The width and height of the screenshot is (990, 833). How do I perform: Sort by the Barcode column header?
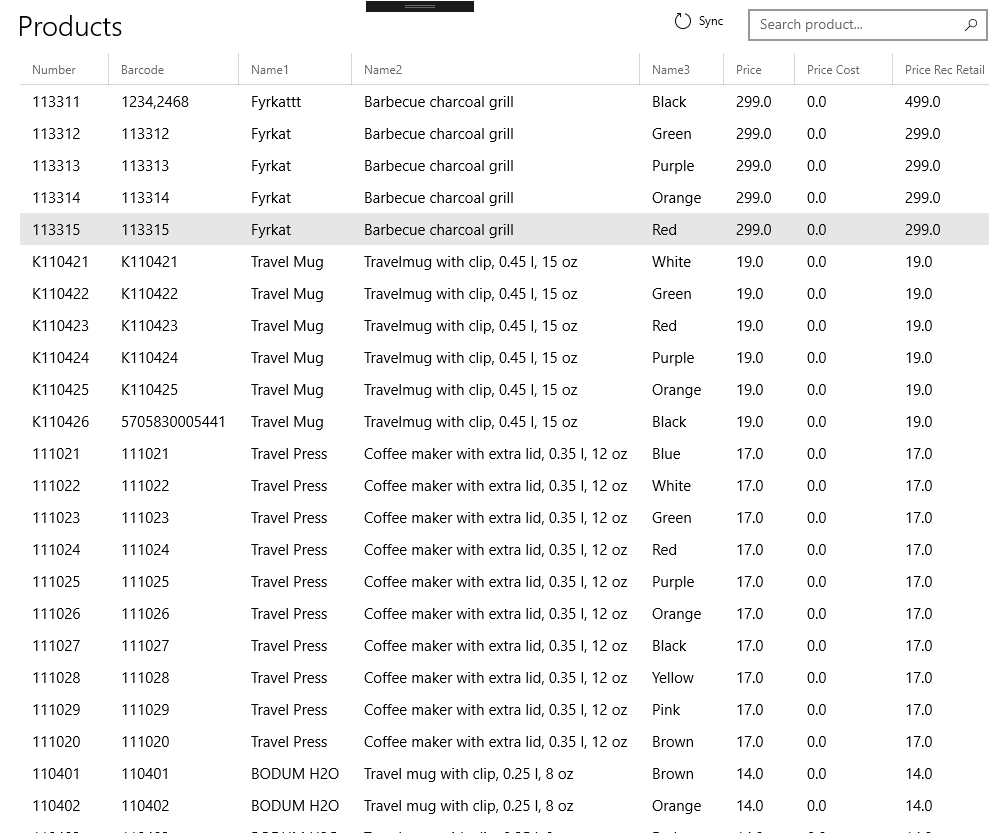click(142, 70)
